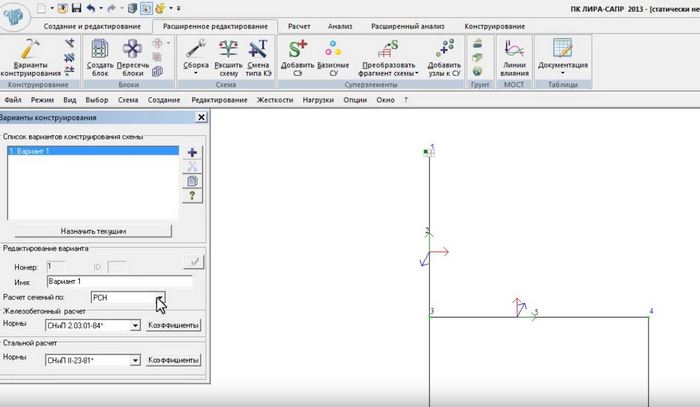The width and height of the screenshot is (700, 407).
Task: Click the help question mark in variants panel
Action: point(193,194)
